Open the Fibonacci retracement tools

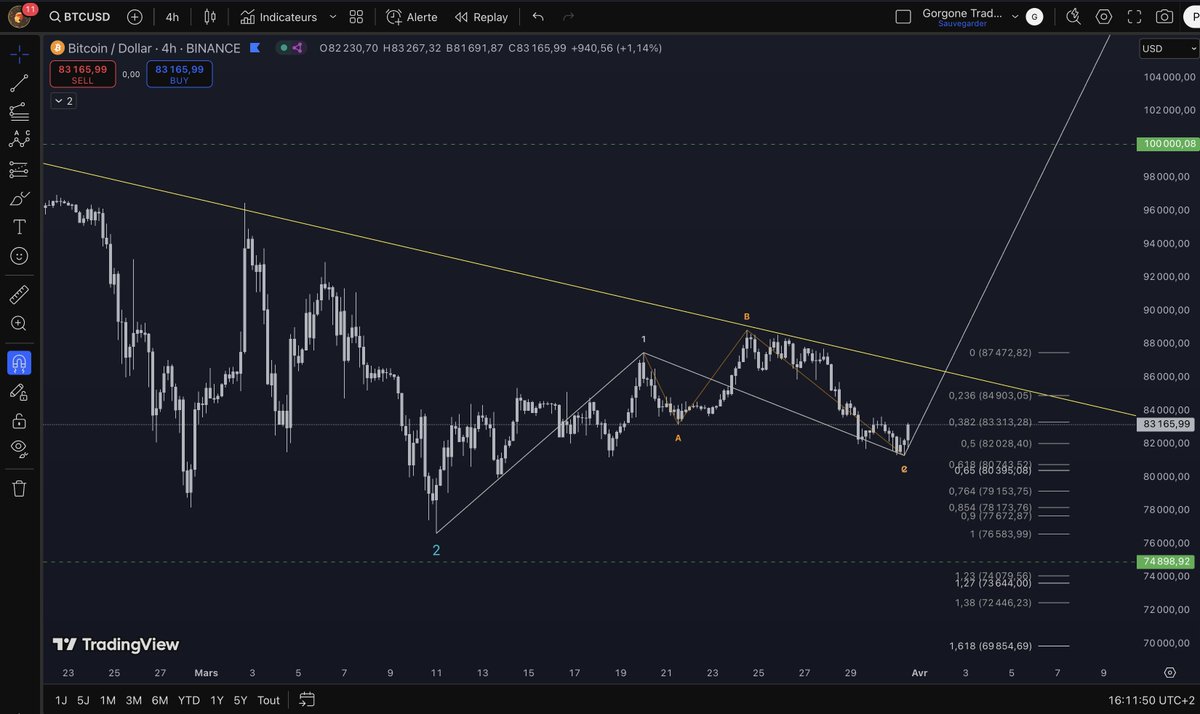click(x=19, y=112)
